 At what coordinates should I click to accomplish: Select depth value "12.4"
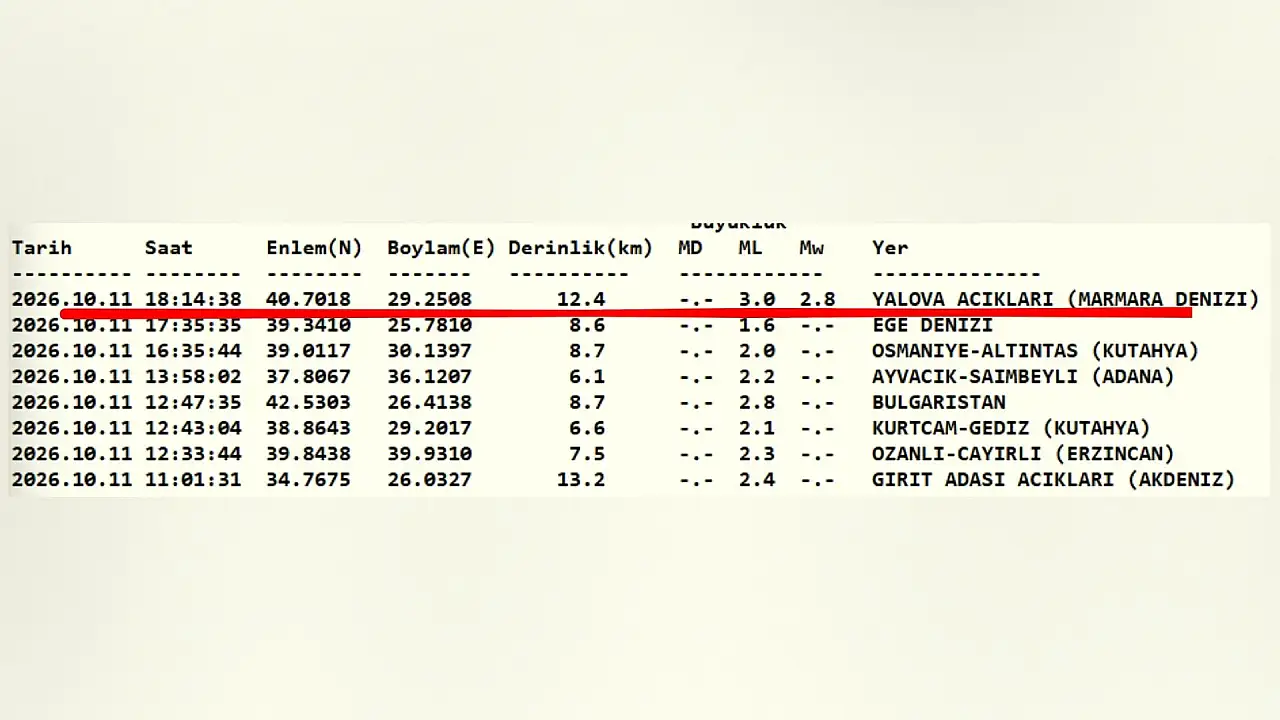(x=580, y=299)
